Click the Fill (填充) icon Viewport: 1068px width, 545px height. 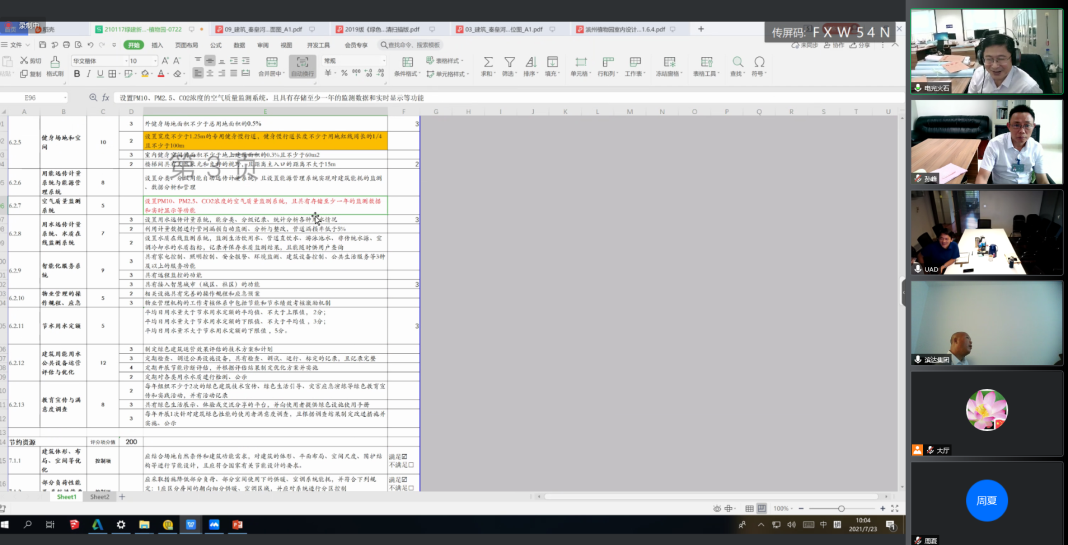[552, 62]
